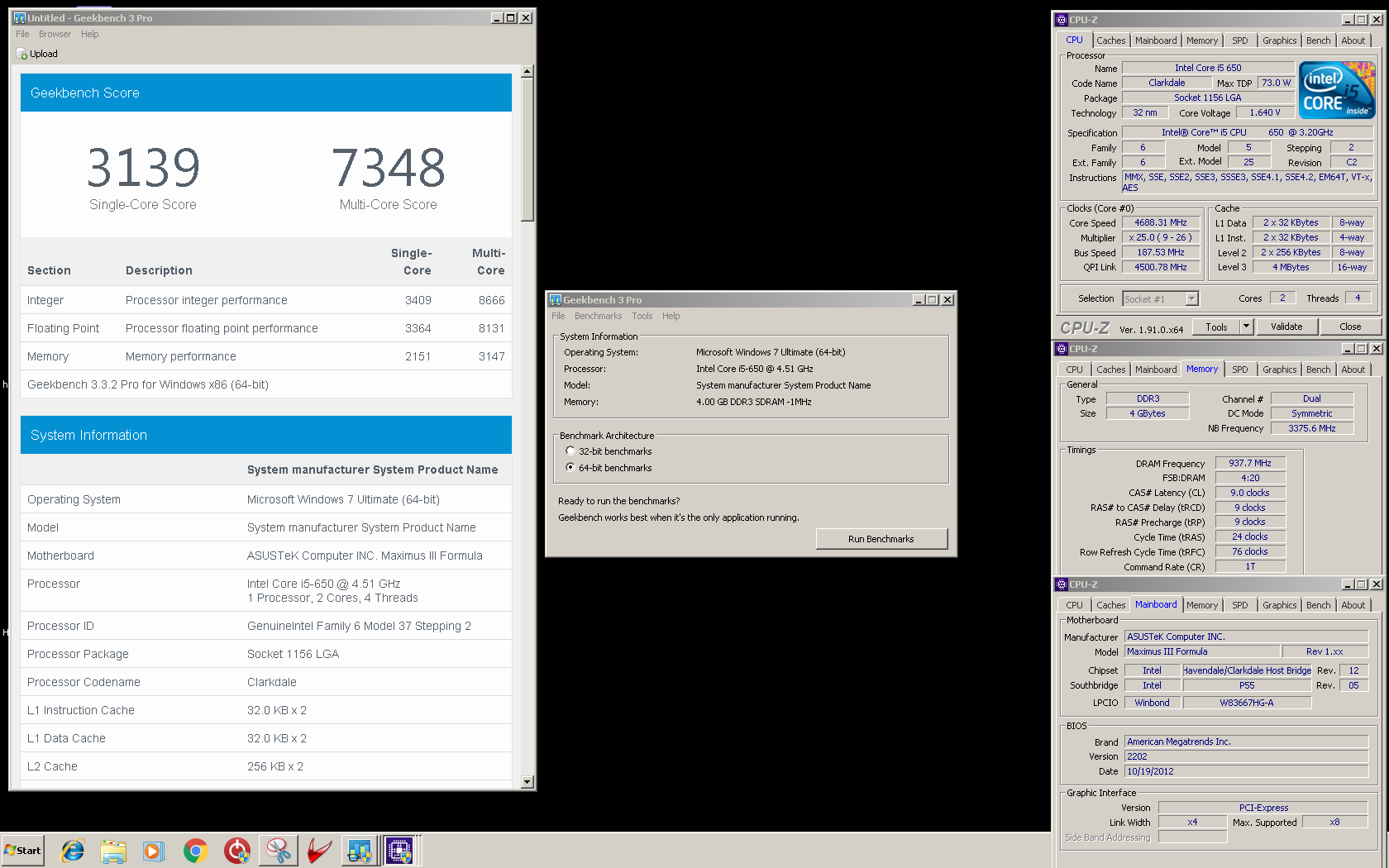Click the Single-Core Score value 3139
1389x868 pixels.
pos(143,168)
